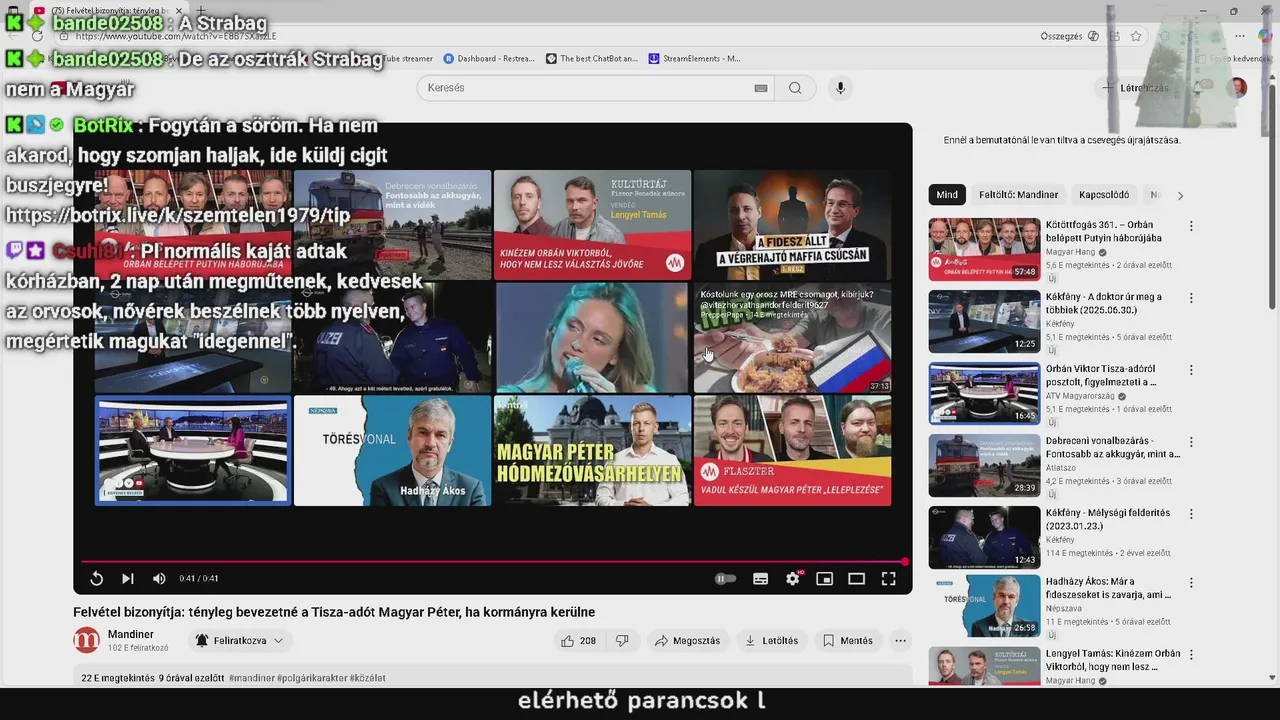Start voice search with microphone
This screenshot has height=720, width=1280.
pyautogui.click(x=840, y=88)
